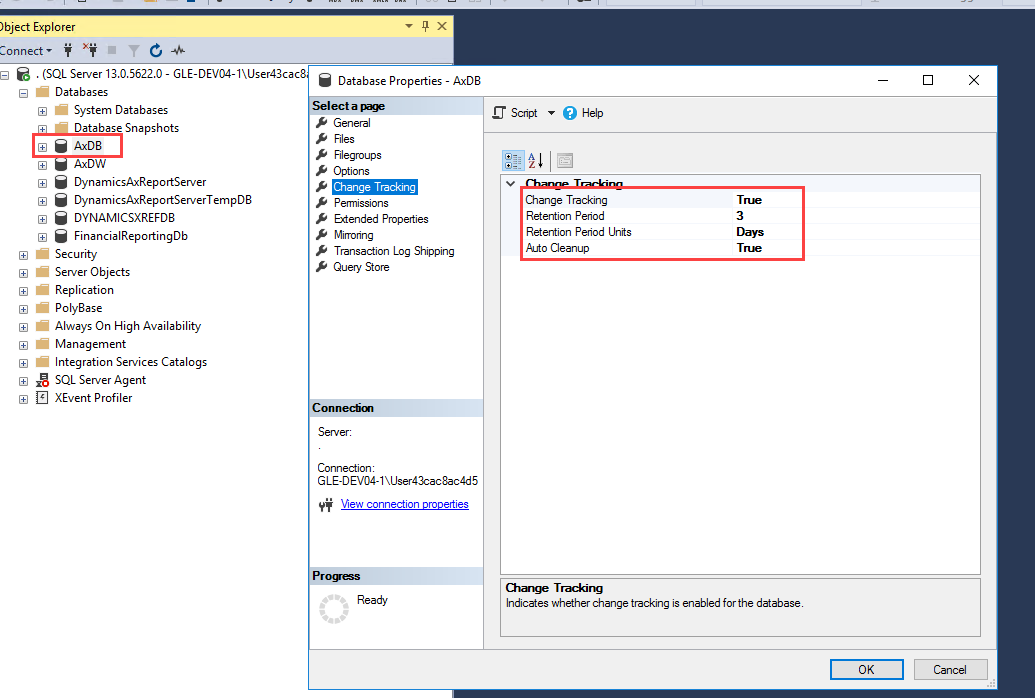Open the Connect dropdown in Object Explorer

[x=26, y=50]
